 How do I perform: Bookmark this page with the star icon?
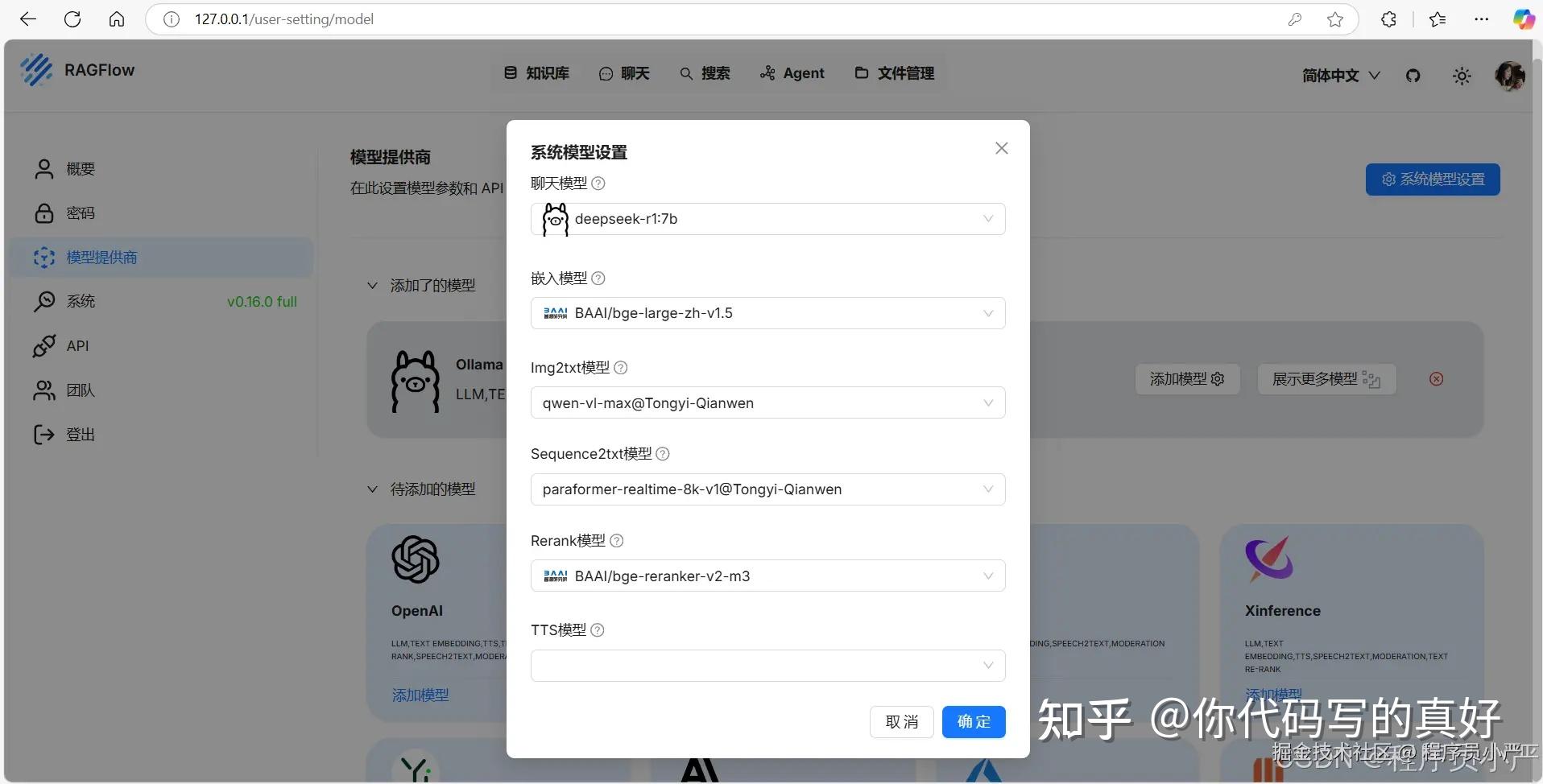click(1335, 19)
